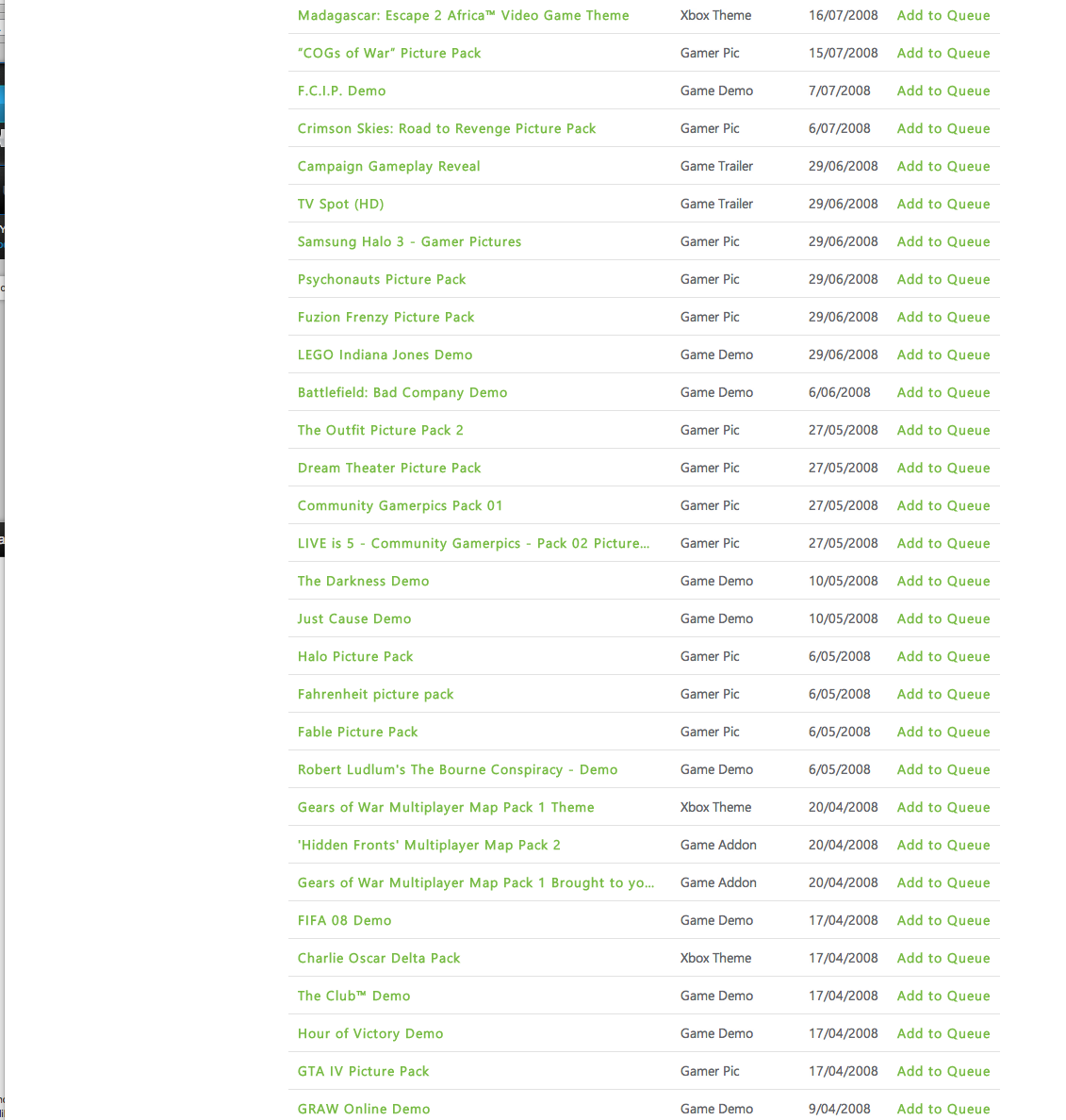The width and height of the screenshot is (1066, 1120).
Task: Add LIVE is 5 Gamerpics to queue
Action: pyautogui.click(x=943, y=544)
